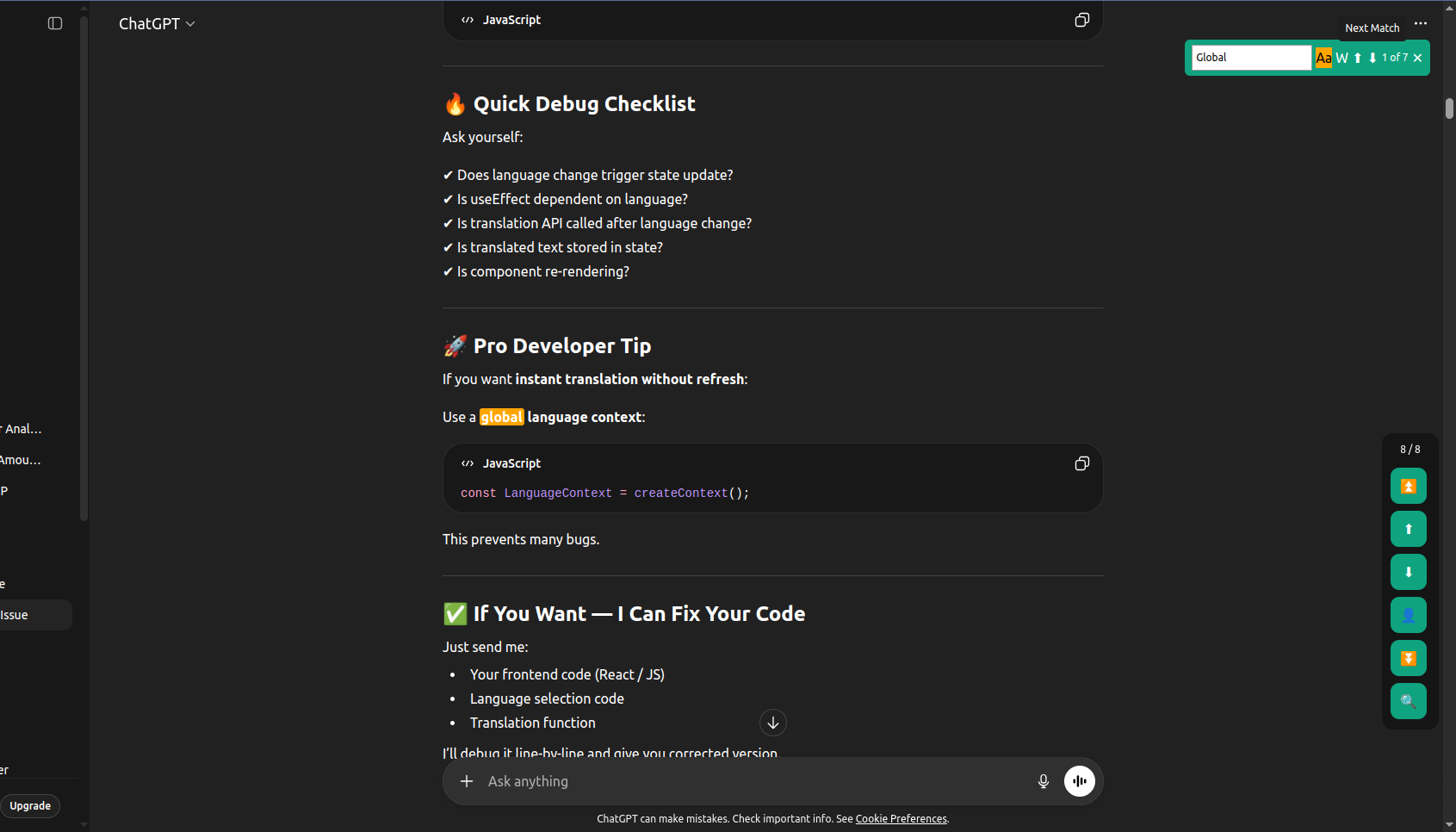The width and height of the screenshot is (1456, 832).
Task: Copy the top JavaScript code block
Action: tap(1081, 20)
